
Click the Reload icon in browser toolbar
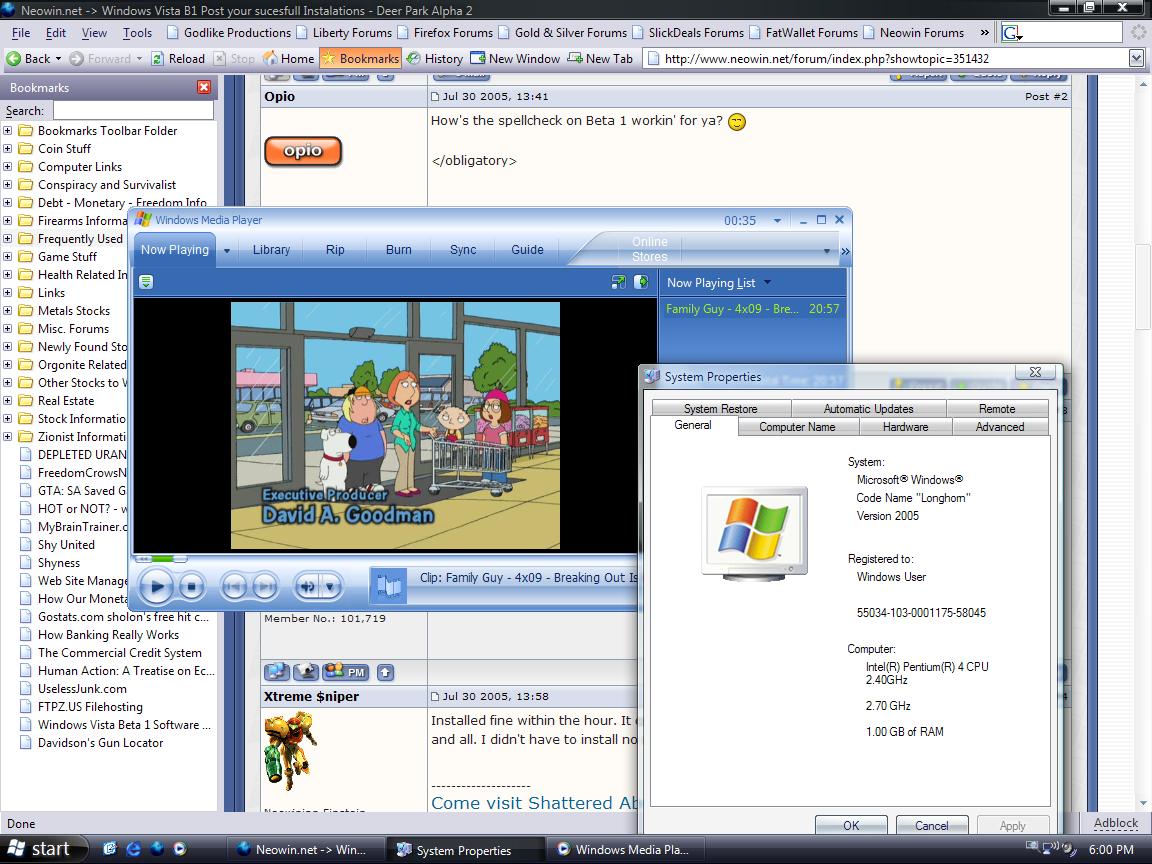pyautogui.click(x=158, y=59)
